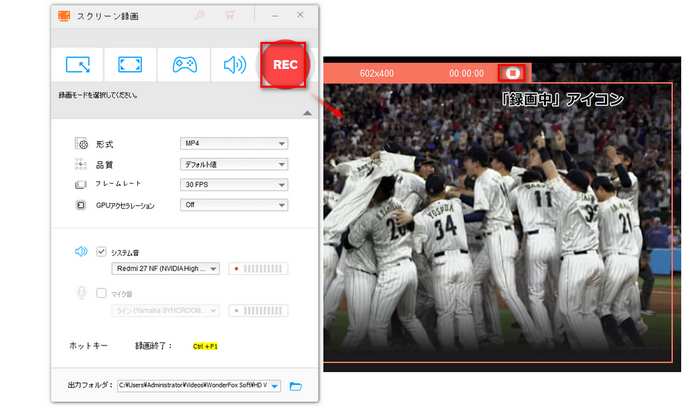This screenshot has width=700, height=407.
Task: Enable the マイク音 checkbox
Action: [x=101, y=293]
